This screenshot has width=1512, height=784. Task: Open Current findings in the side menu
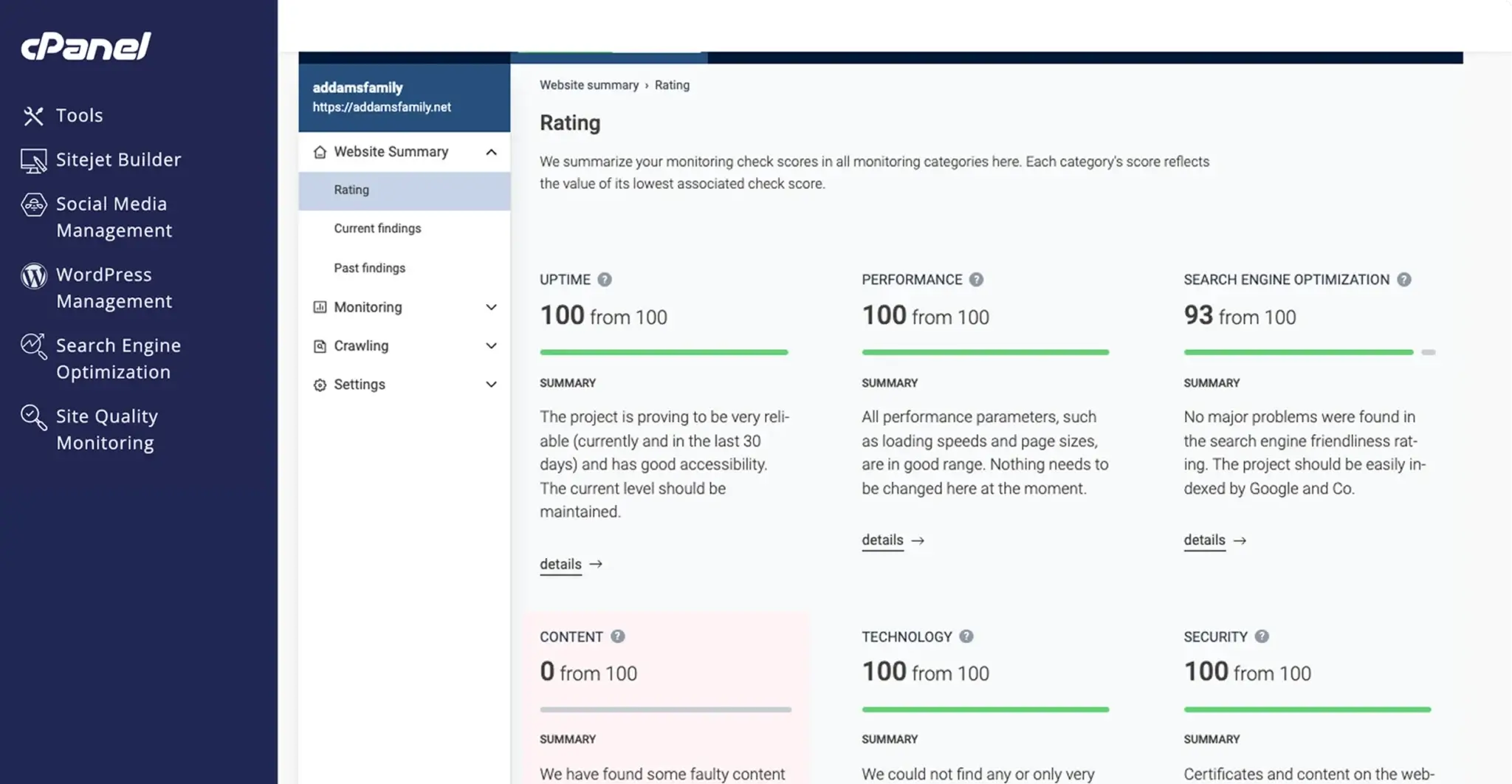(x=377, y=229)
